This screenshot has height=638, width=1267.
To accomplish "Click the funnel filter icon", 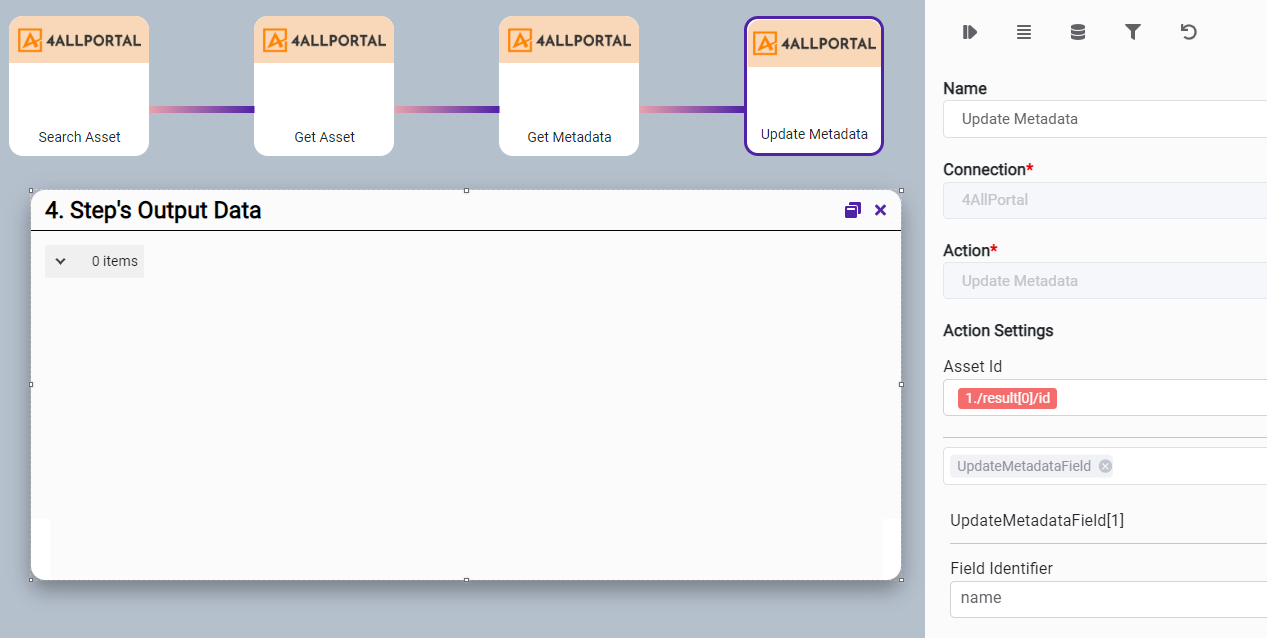I will click(x=1133, y=32).
